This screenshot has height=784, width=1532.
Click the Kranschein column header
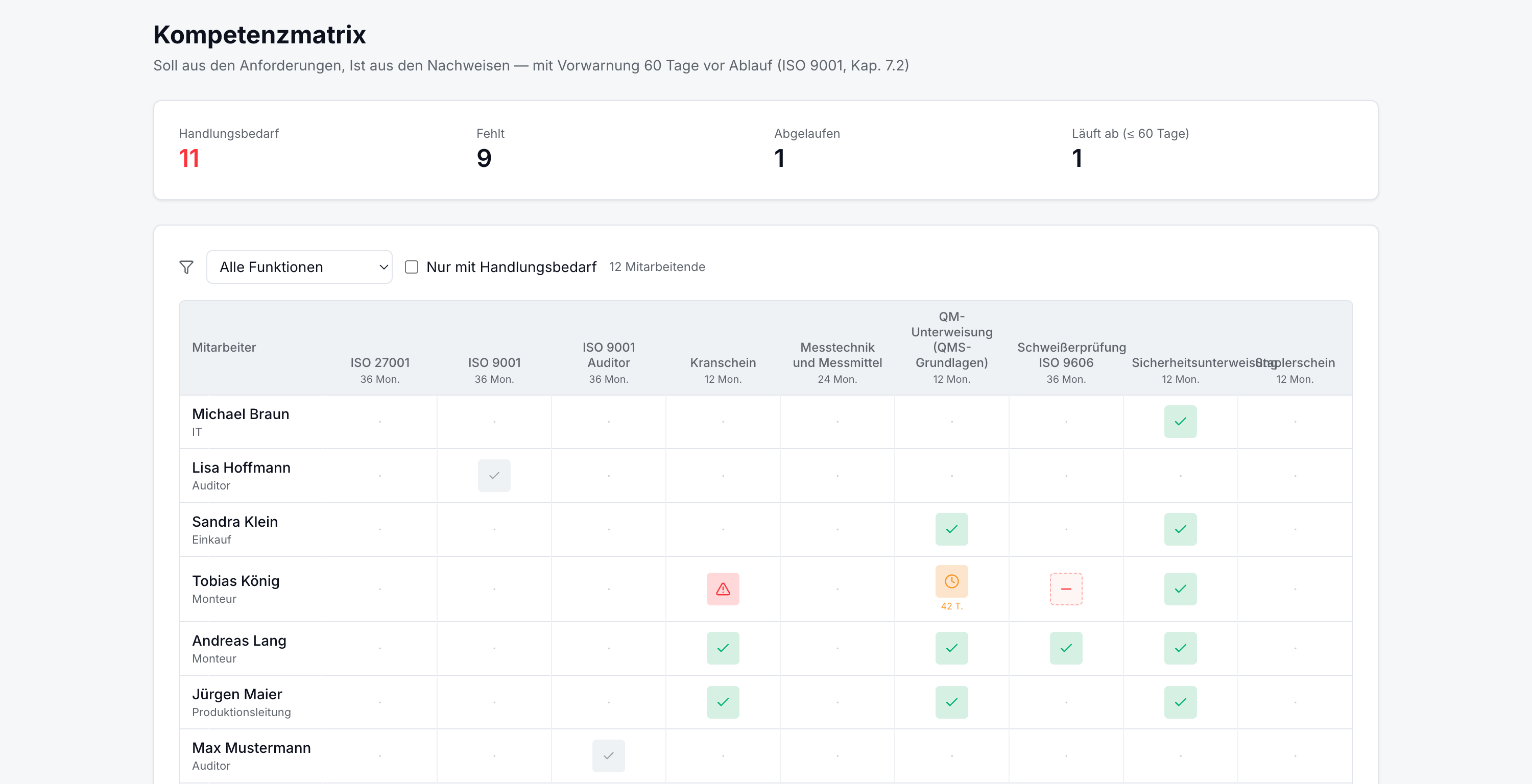723,363
